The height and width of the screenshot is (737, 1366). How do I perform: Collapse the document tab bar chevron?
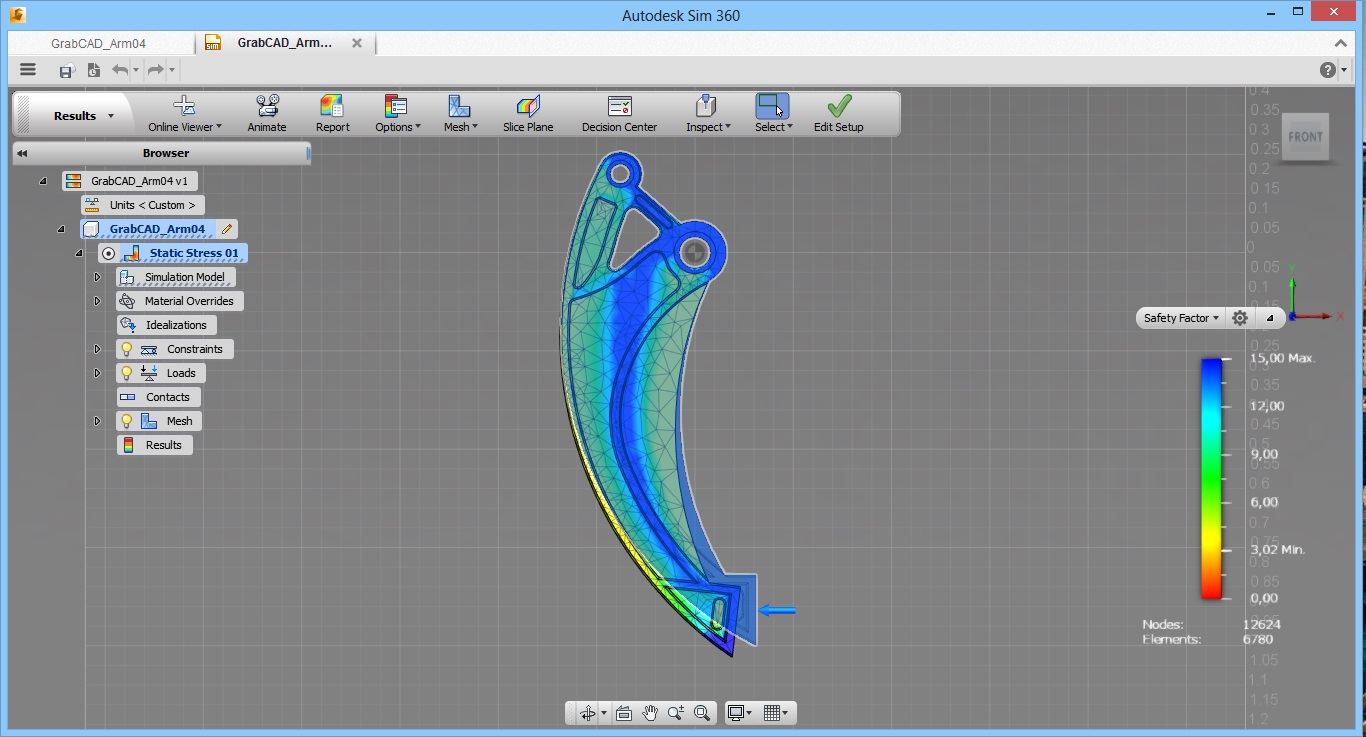(1341, 43)
